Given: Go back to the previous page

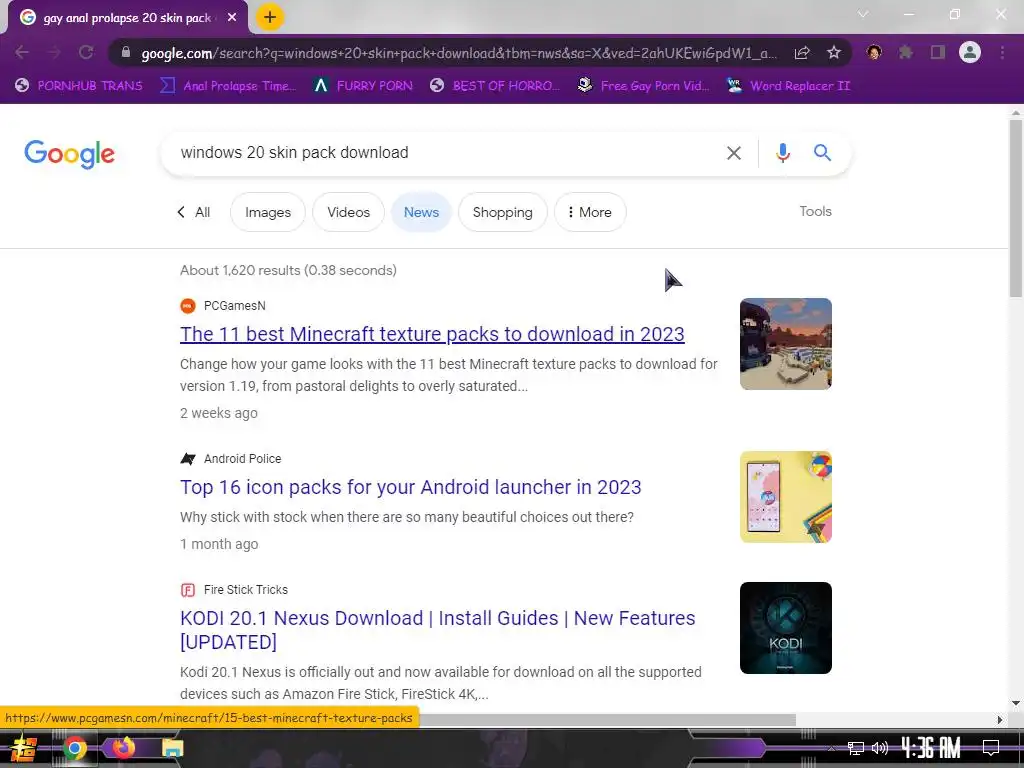Looking at the screenshot, I should (22, 52).
